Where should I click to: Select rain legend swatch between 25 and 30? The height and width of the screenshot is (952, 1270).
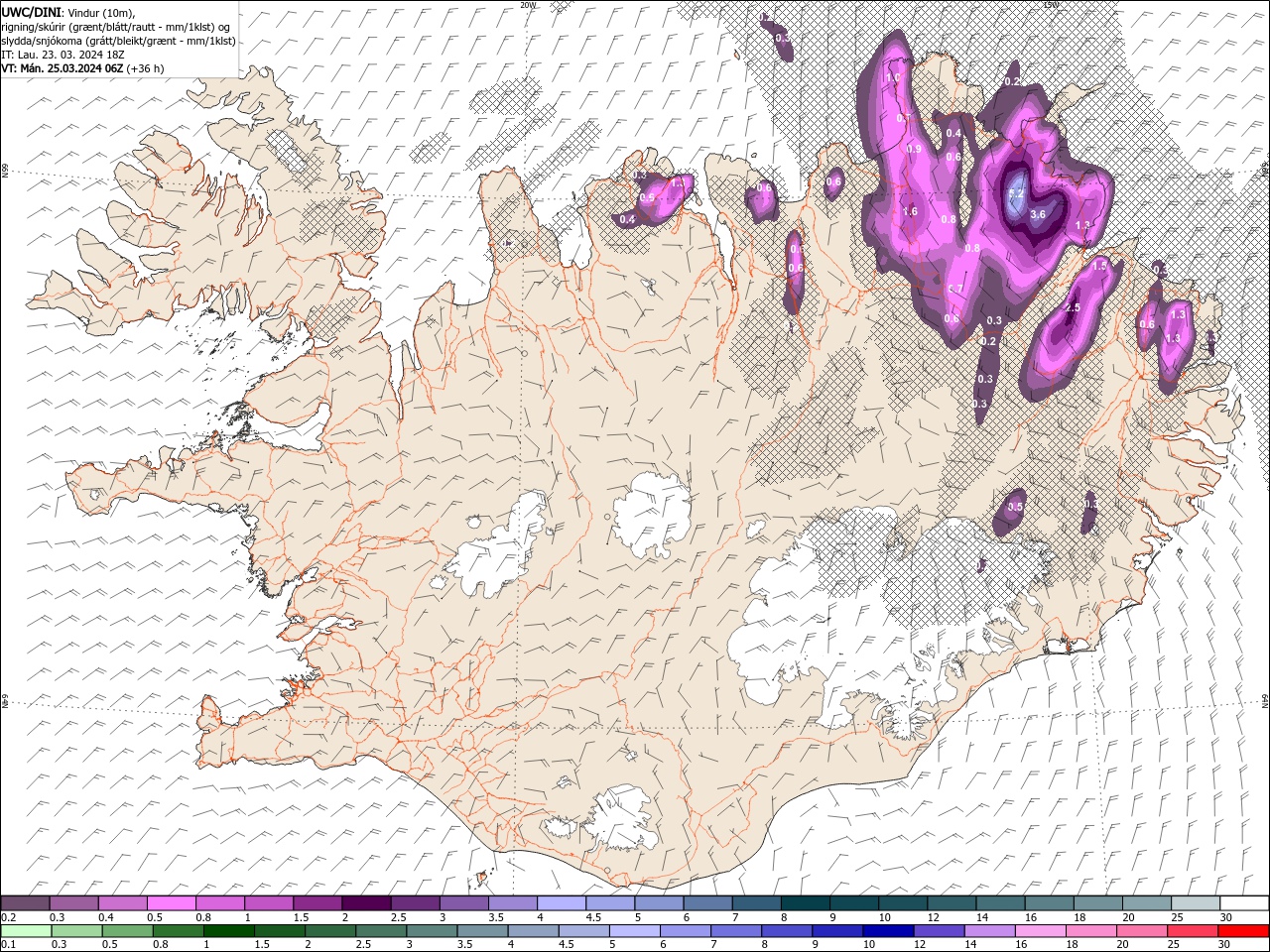click(x=1194, y=930)
